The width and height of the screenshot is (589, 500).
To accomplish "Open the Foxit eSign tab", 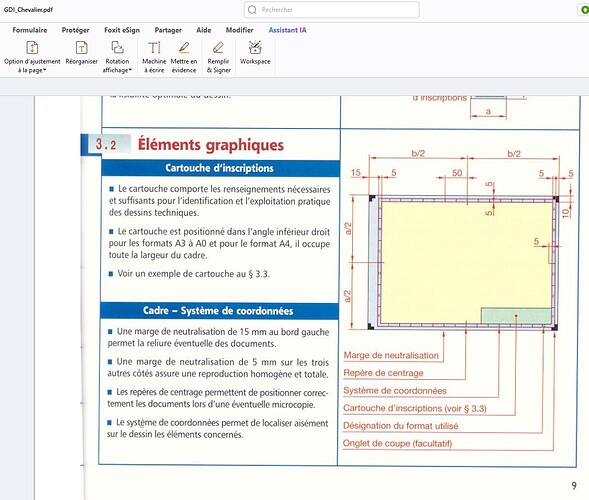I will coord(122,30).
